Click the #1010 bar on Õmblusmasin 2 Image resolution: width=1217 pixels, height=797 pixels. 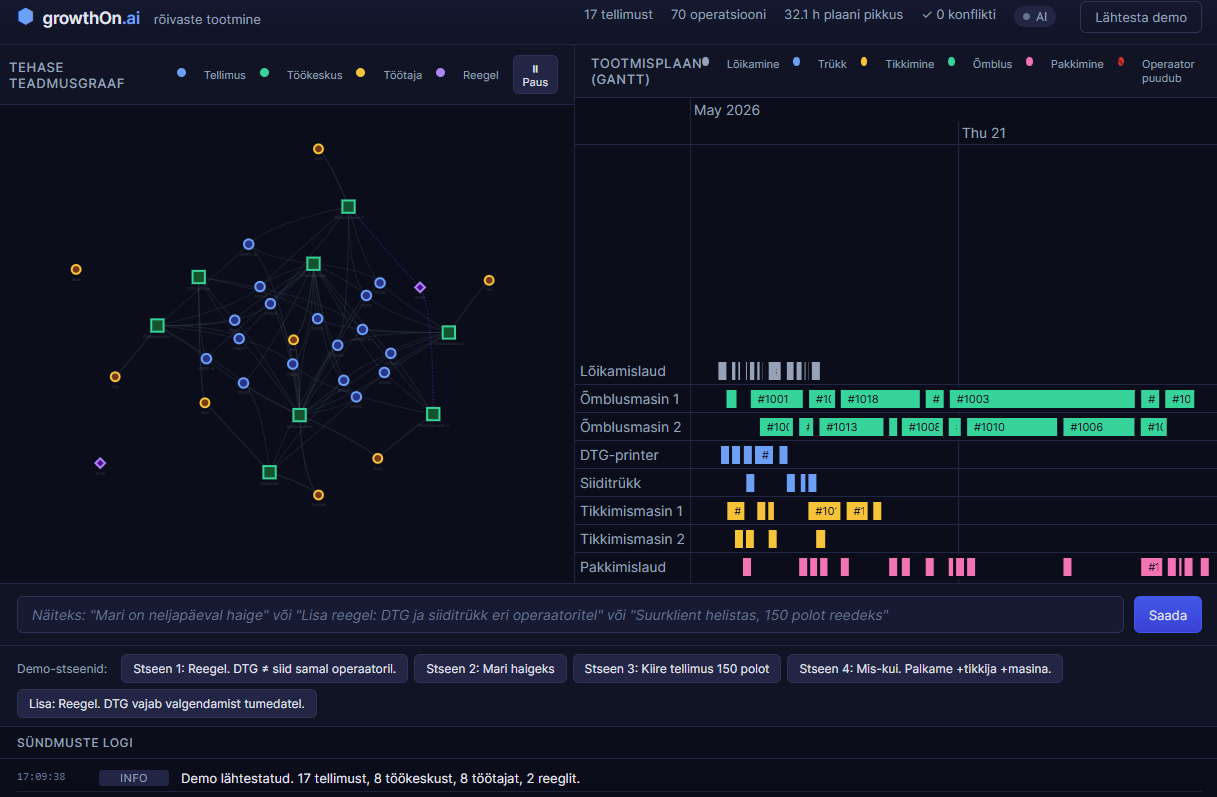(x=1012, y=427)
